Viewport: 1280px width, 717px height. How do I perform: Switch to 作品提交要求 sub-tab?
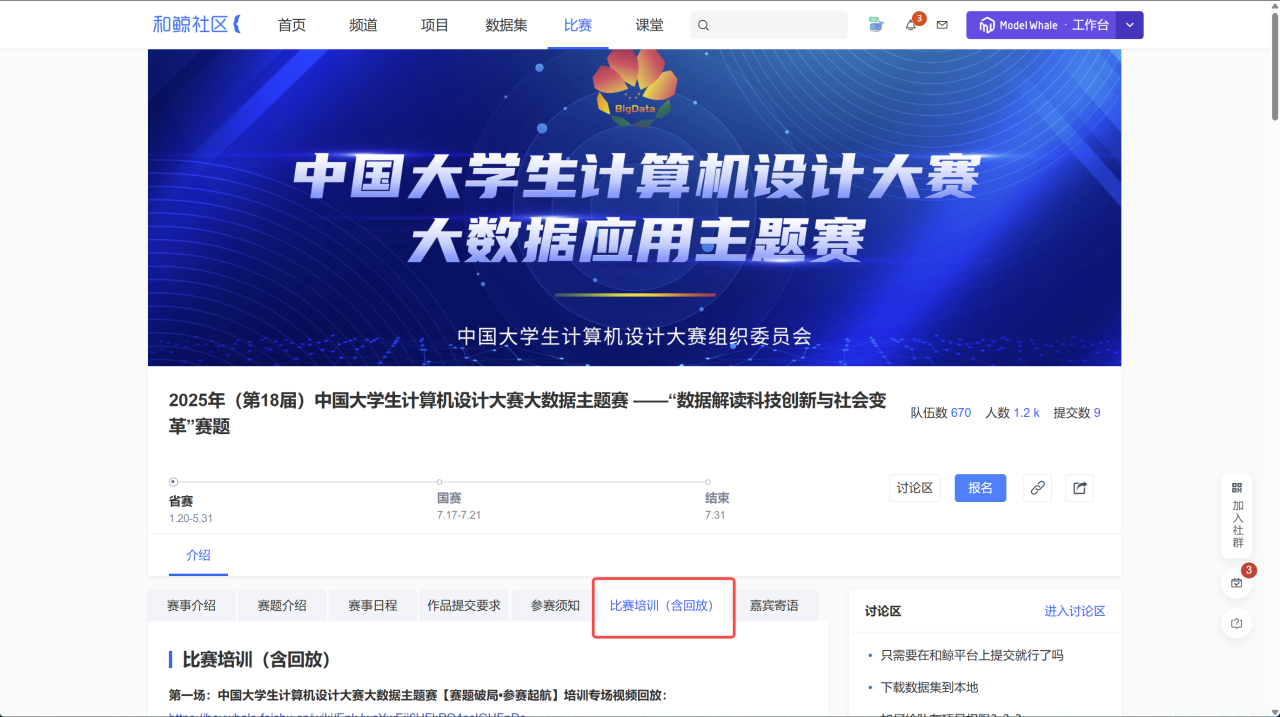pyautogui.click(x=464, y=605)
